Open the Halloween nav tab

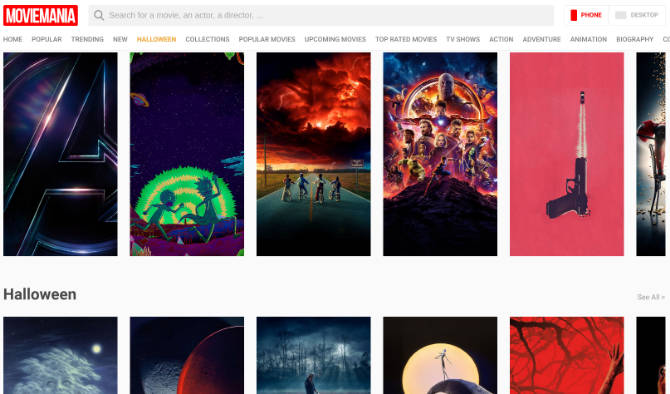click(x=156, y=39)
